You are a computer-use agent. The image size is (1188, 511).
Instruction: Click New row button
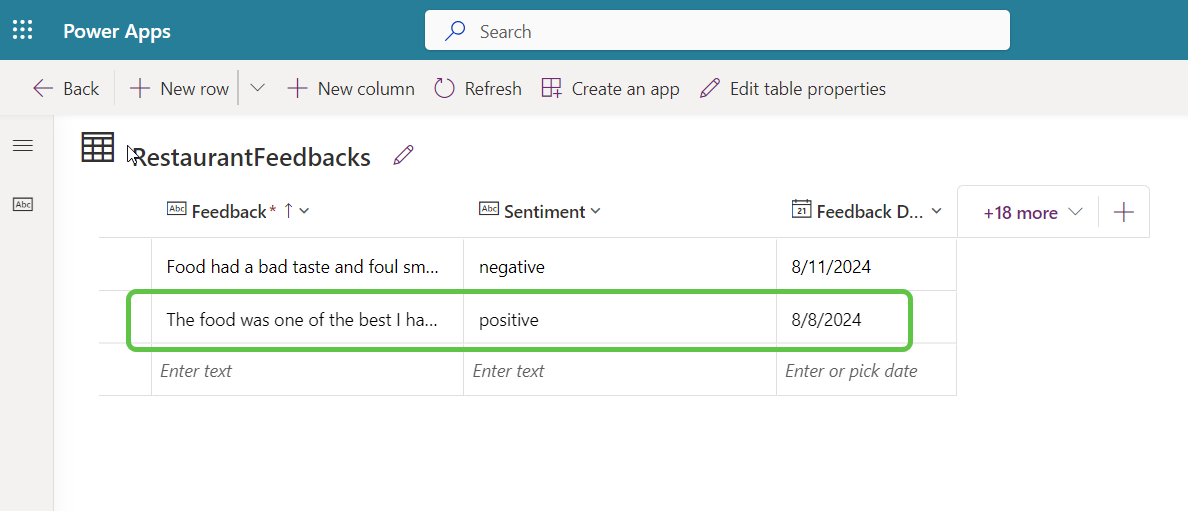click(180, 89)
